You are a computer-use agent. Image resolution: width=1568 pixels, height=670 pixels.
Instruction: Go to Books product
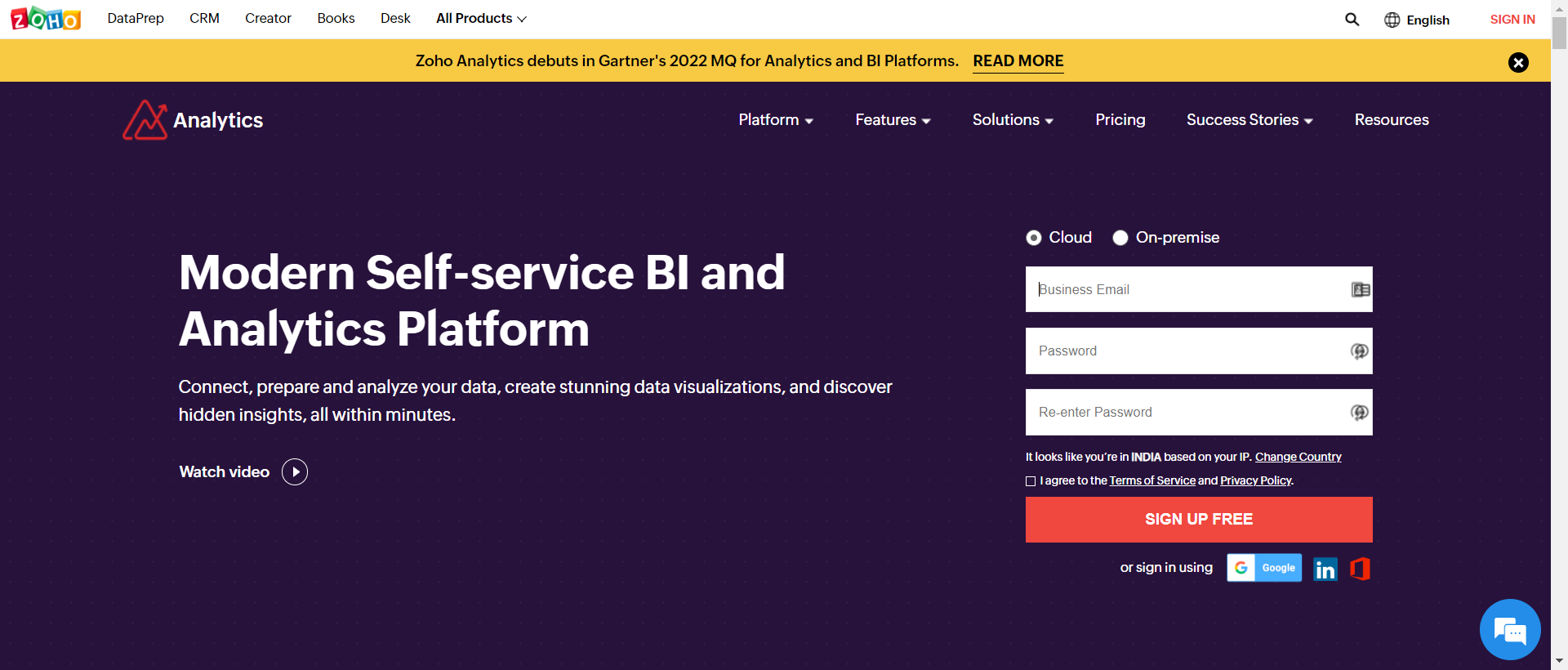pyautogui.click(x=336, y=18)
